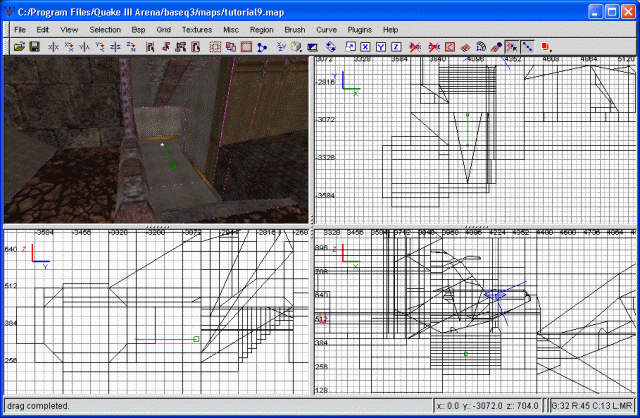Screen dimensions: 640x418
Task: Activate the Clipper tool icon
Action: [262, 47]
